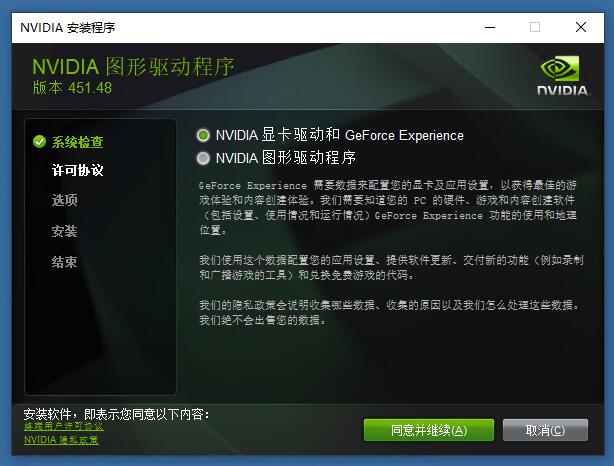Click the NVIDIA 安装程序 title bar text
The width and height of the screenshot is (614, 466).
68,27
